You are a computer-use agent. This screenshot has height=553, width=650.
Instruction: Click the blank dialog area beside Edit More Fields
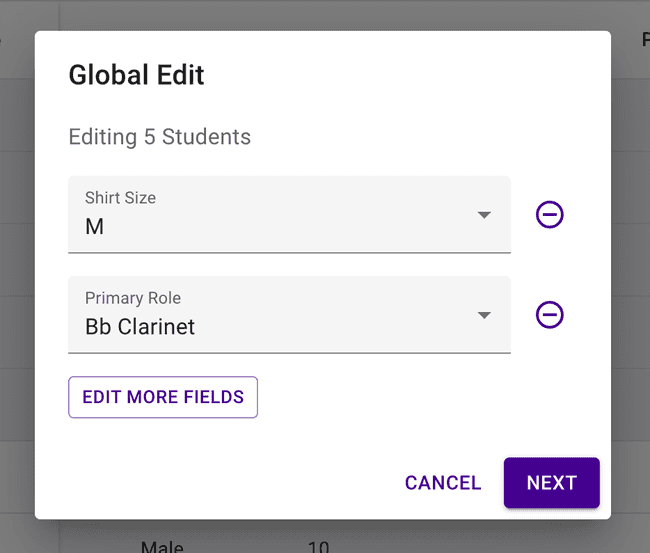[x=400, y=397]
